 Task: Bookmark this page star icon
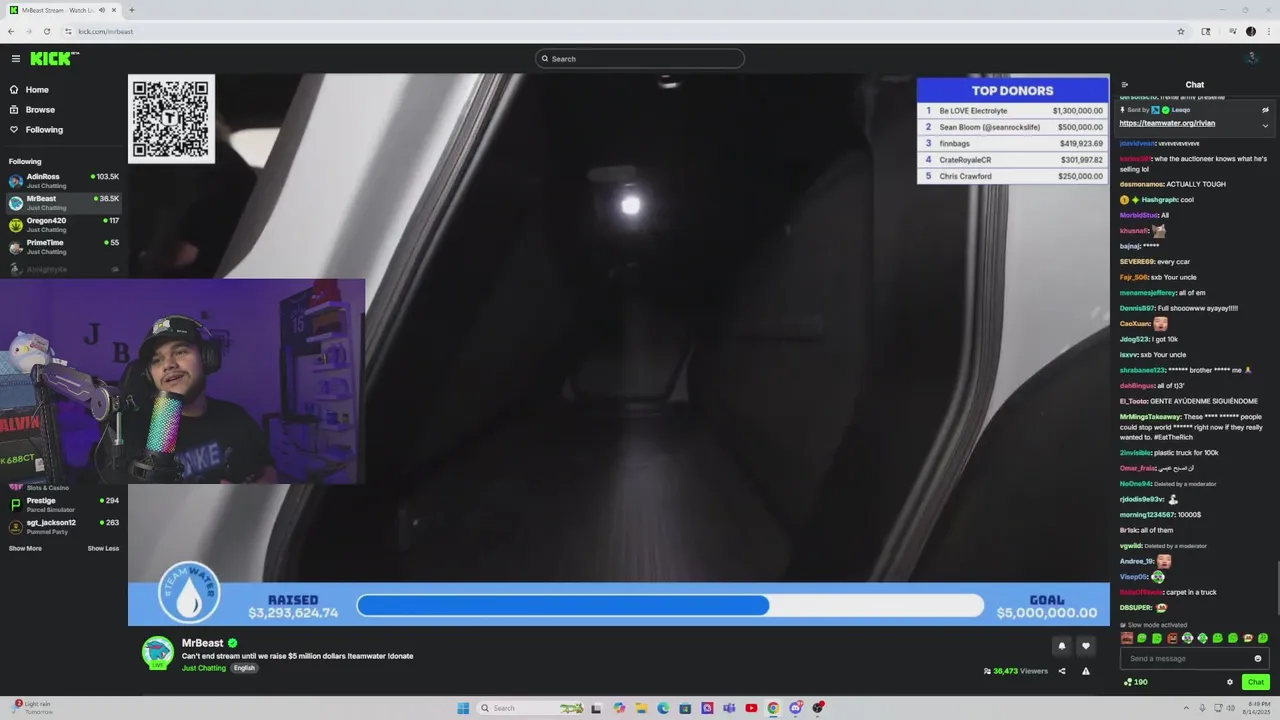pos(1181,31)
